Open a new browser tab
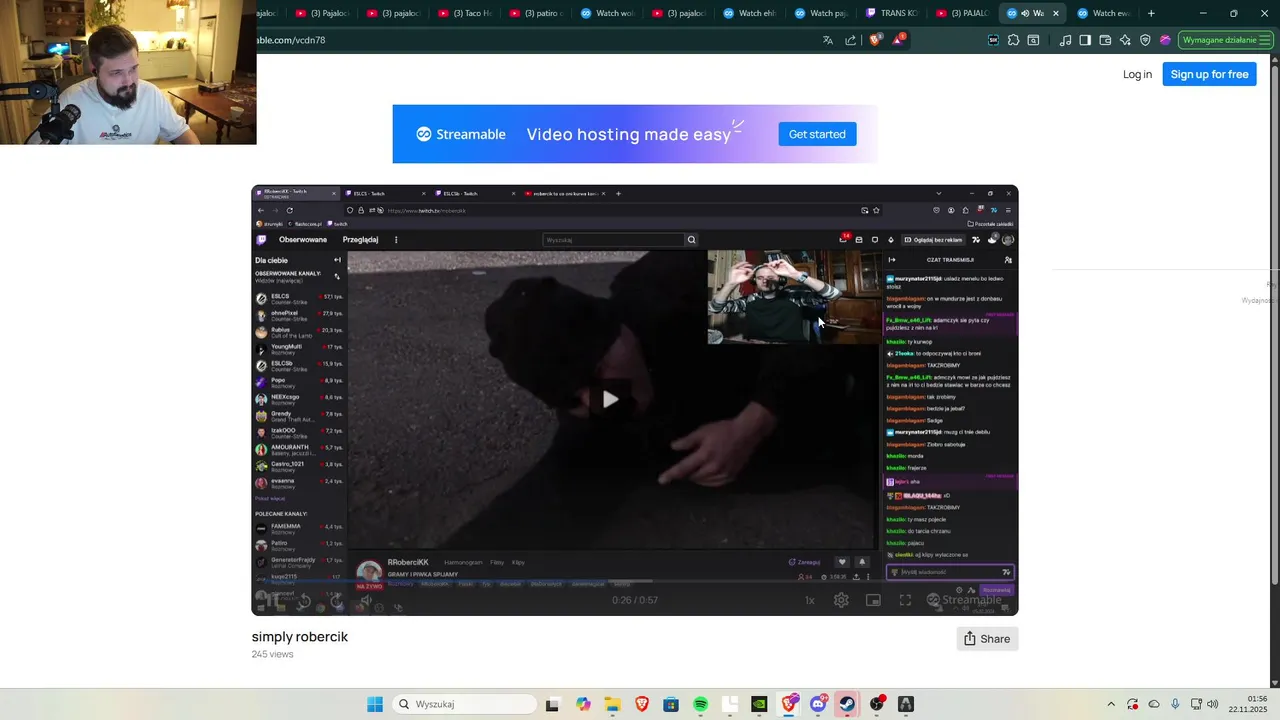 (1151, 13)
